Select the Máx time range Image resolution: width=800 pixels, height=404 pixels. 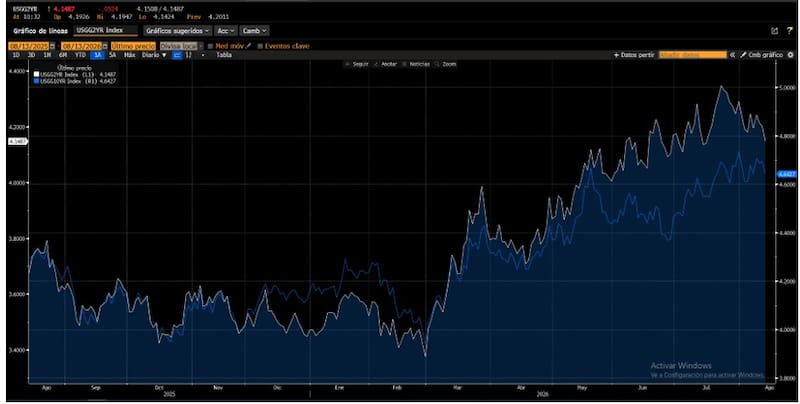coord(130,55)
